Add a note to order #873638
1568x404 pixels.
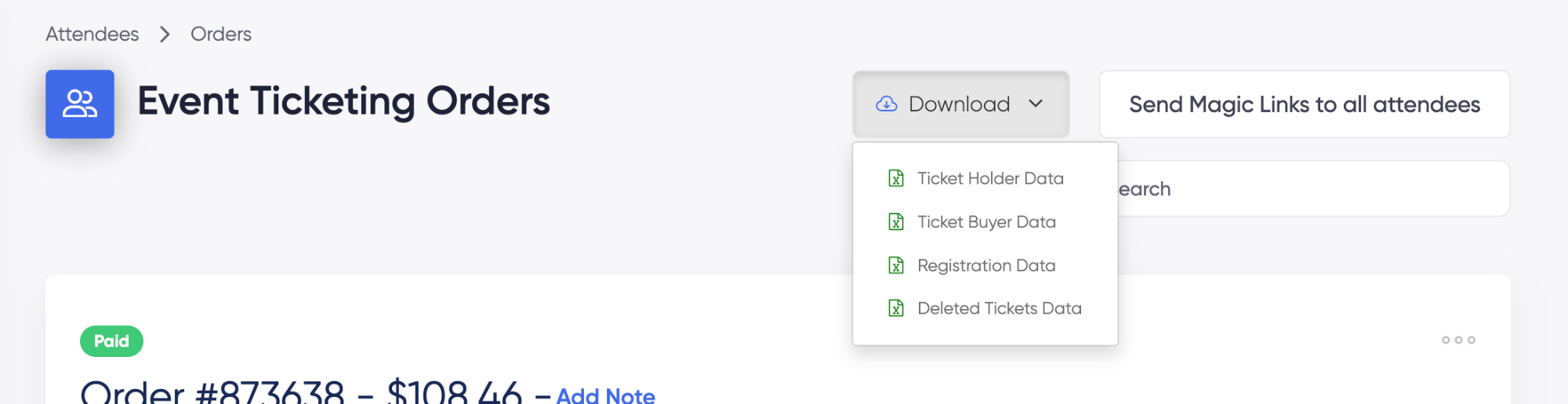coord(605,395)
